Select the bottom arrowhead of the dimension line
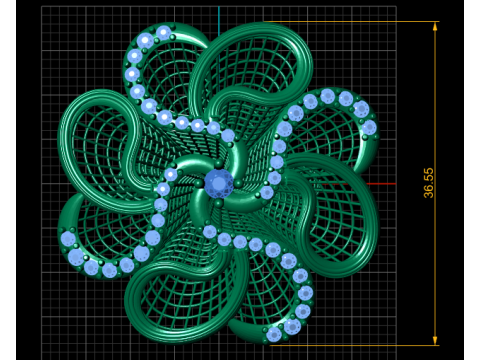 click(x=435, y=340)
